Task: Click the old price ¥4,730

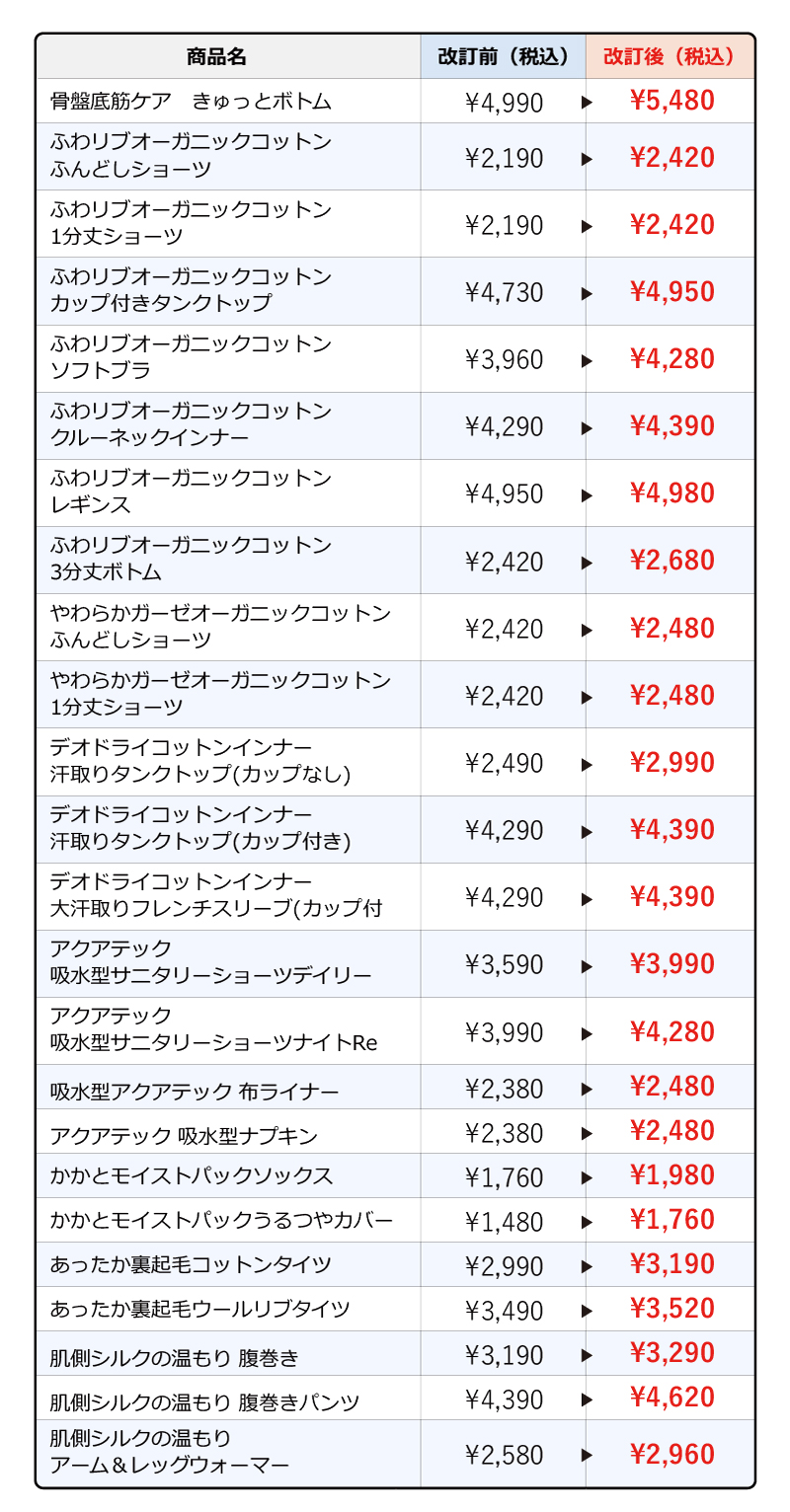Action: point(504,293)
